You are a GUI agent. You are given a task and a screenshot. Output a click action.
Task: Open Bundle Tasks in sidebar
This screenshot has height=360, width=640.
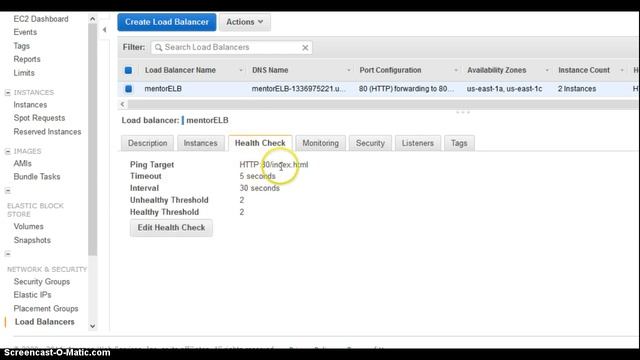37,177
